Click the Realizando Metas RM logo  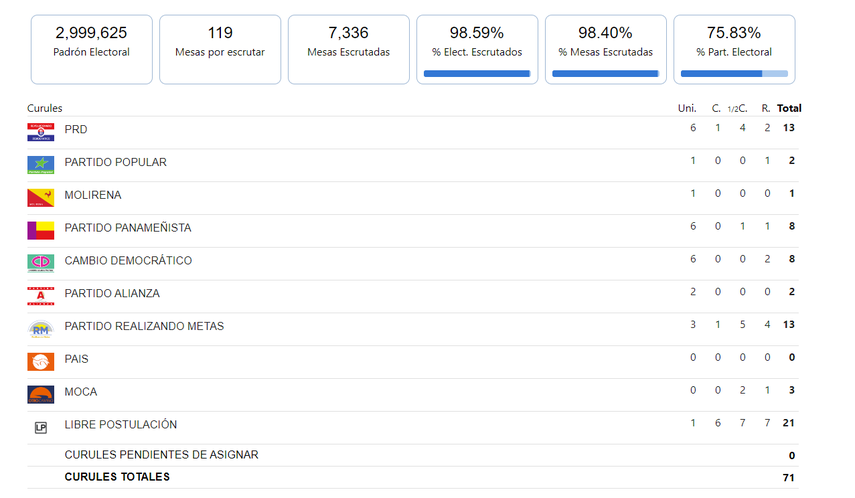point(40,328)
